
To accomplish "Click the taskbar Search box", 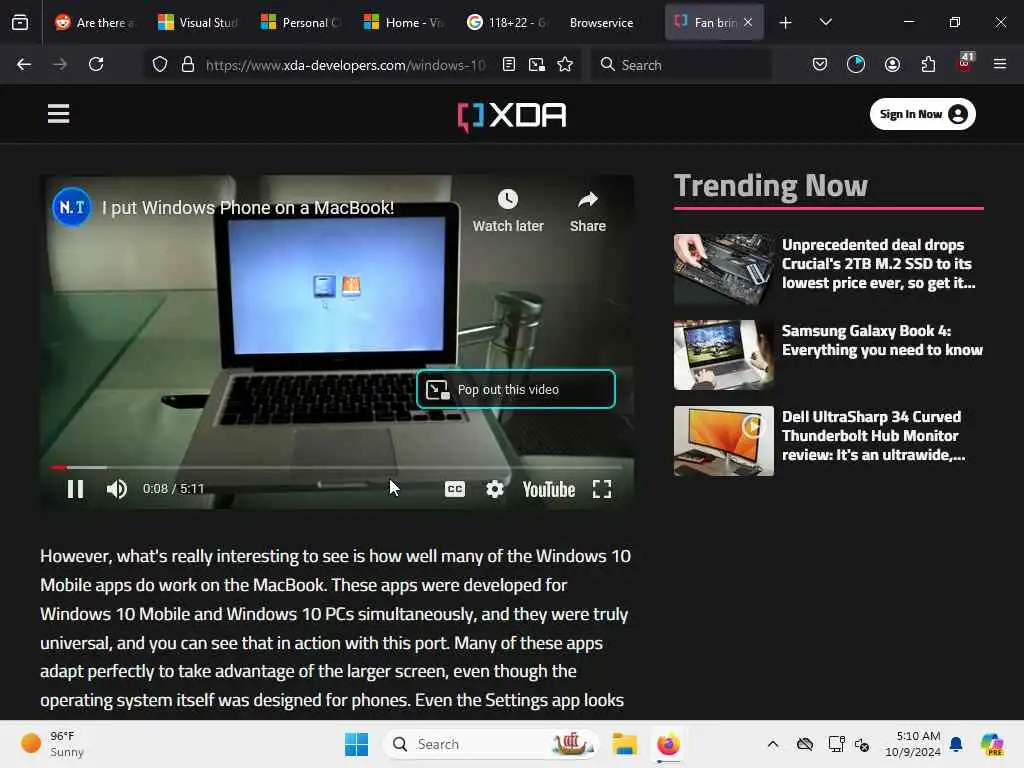I will pos(491,744).
